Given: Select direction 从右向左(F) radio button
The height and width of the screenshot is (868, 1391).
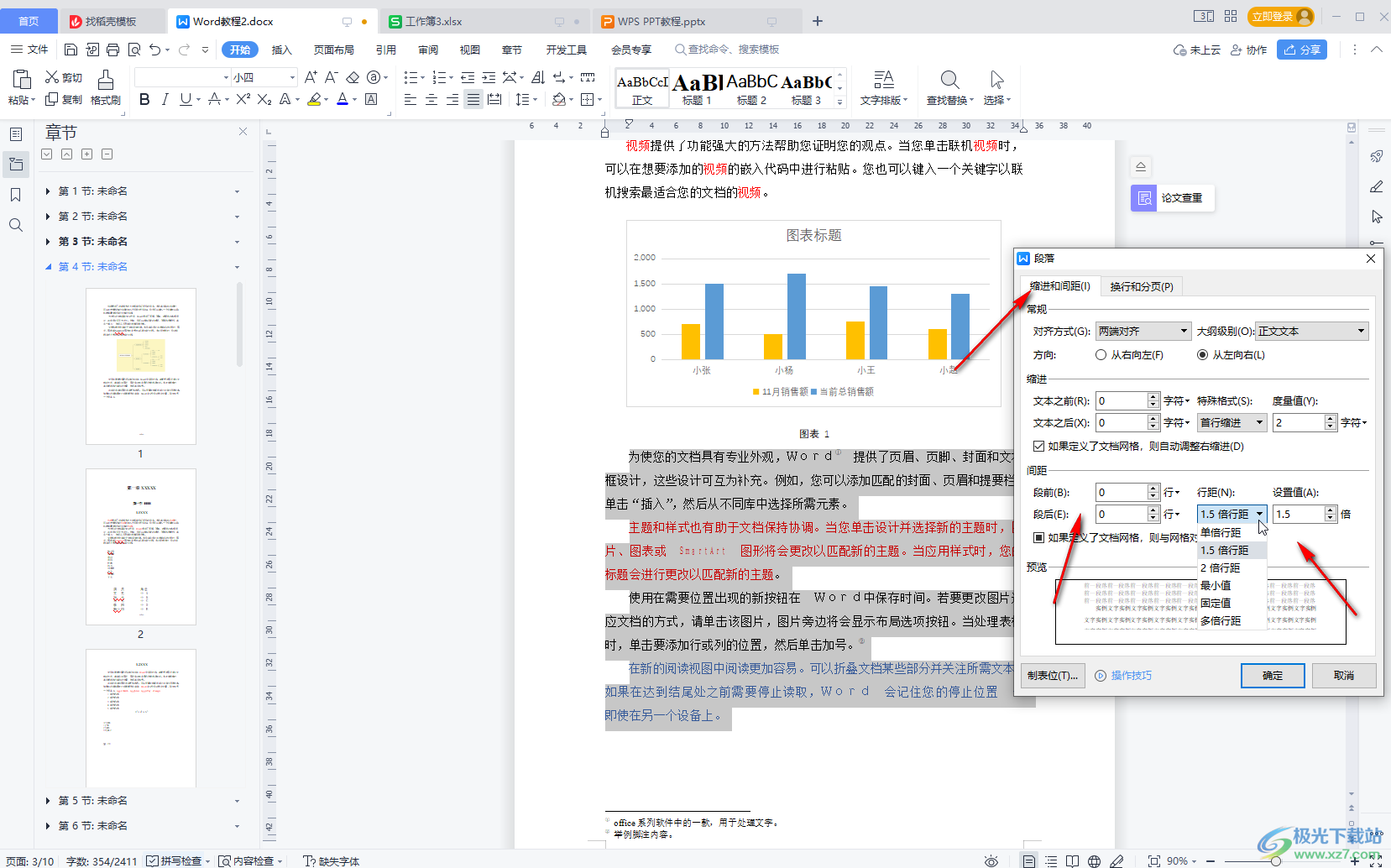Looking at the screenshot, I should [1101, 355].
